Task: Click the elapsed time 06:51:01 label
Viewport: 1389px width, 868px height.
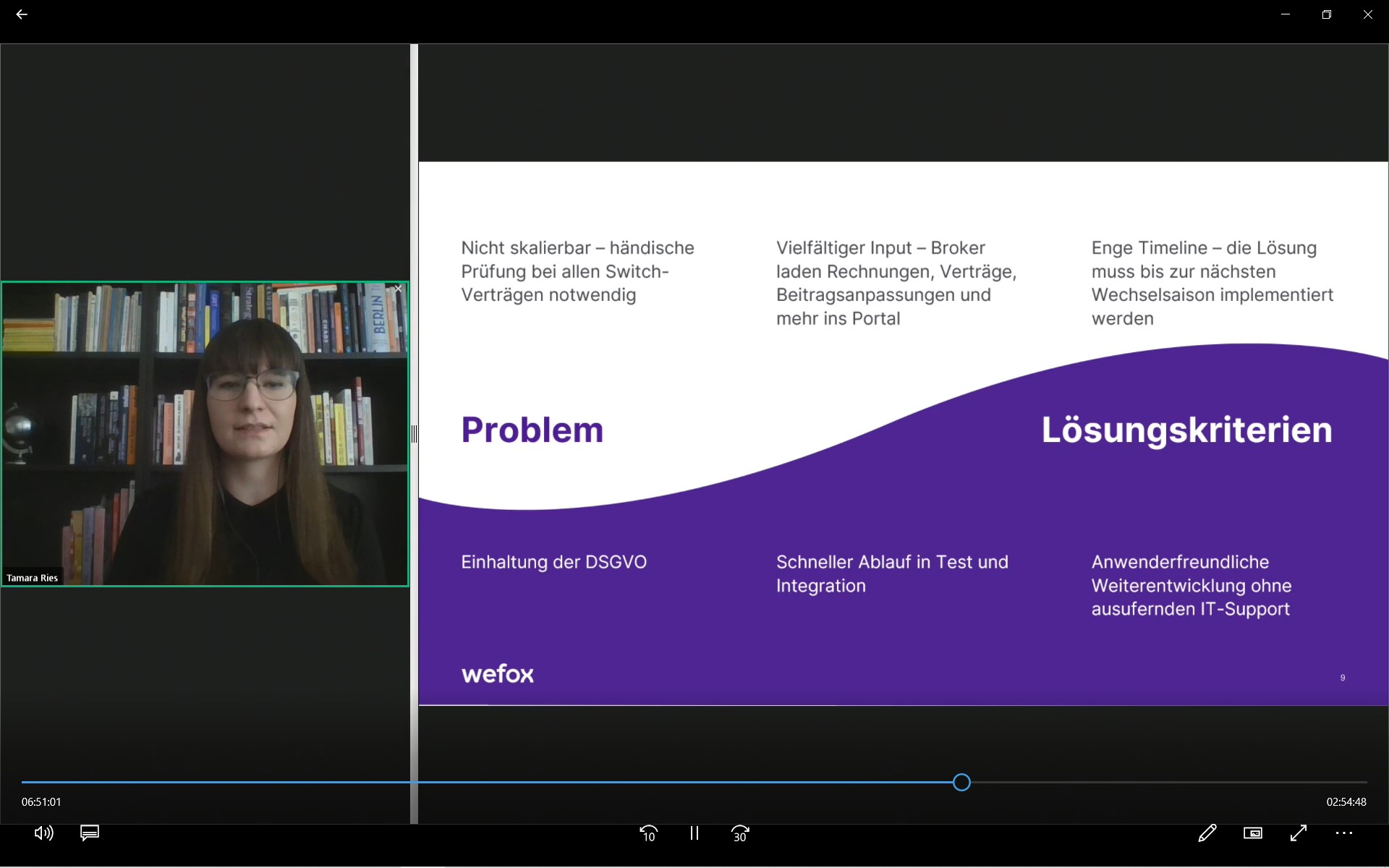Action: click(x=41, y=801)
